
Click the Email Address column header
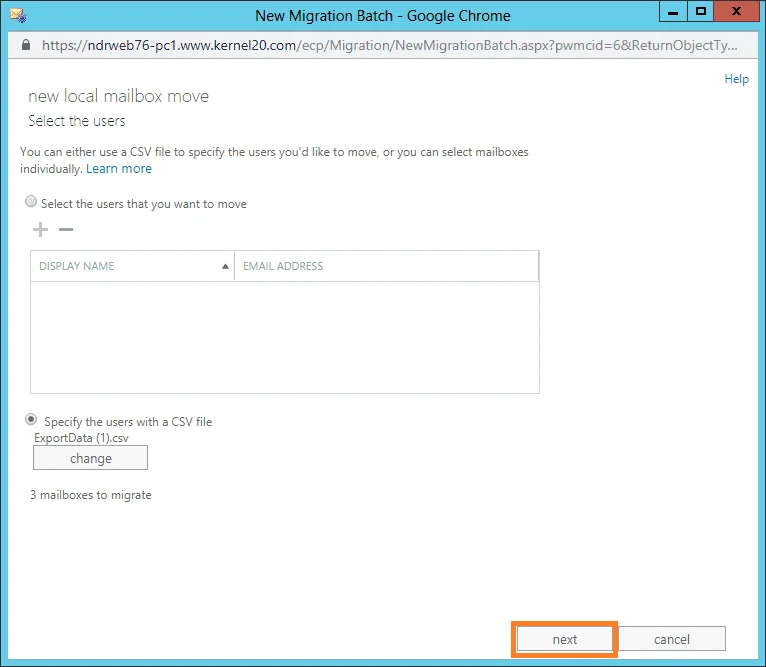pyautogui.click(x=386, y=266)
